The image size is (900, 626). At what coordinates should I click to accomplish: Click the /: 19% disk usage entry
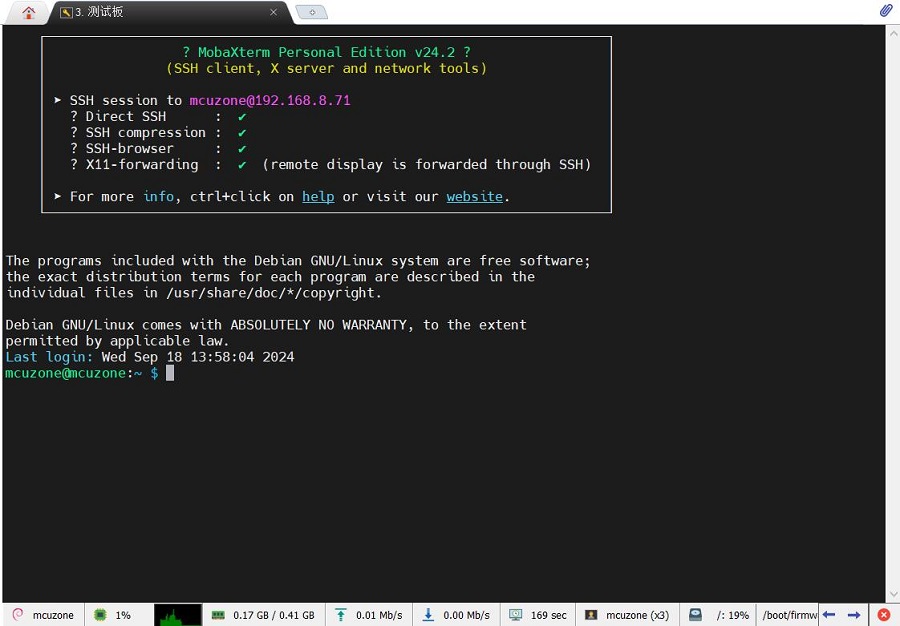tap(732, 615)
